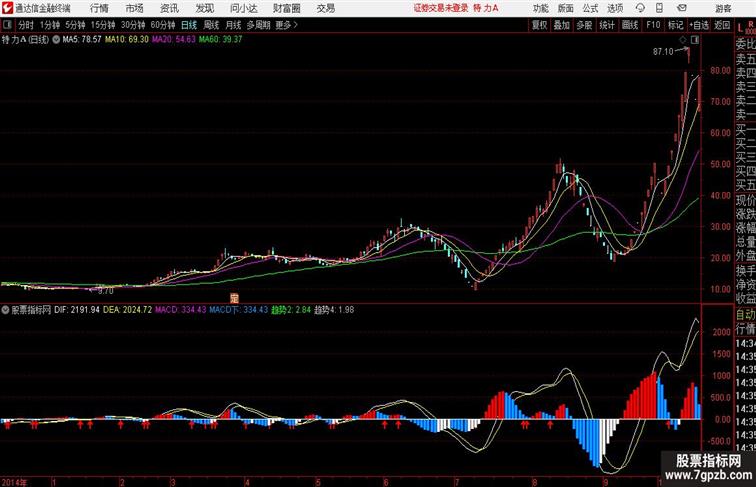Click the 特力A (日线) chart title
This screenshot has height=487, width=756.
(x=25, y=40)
